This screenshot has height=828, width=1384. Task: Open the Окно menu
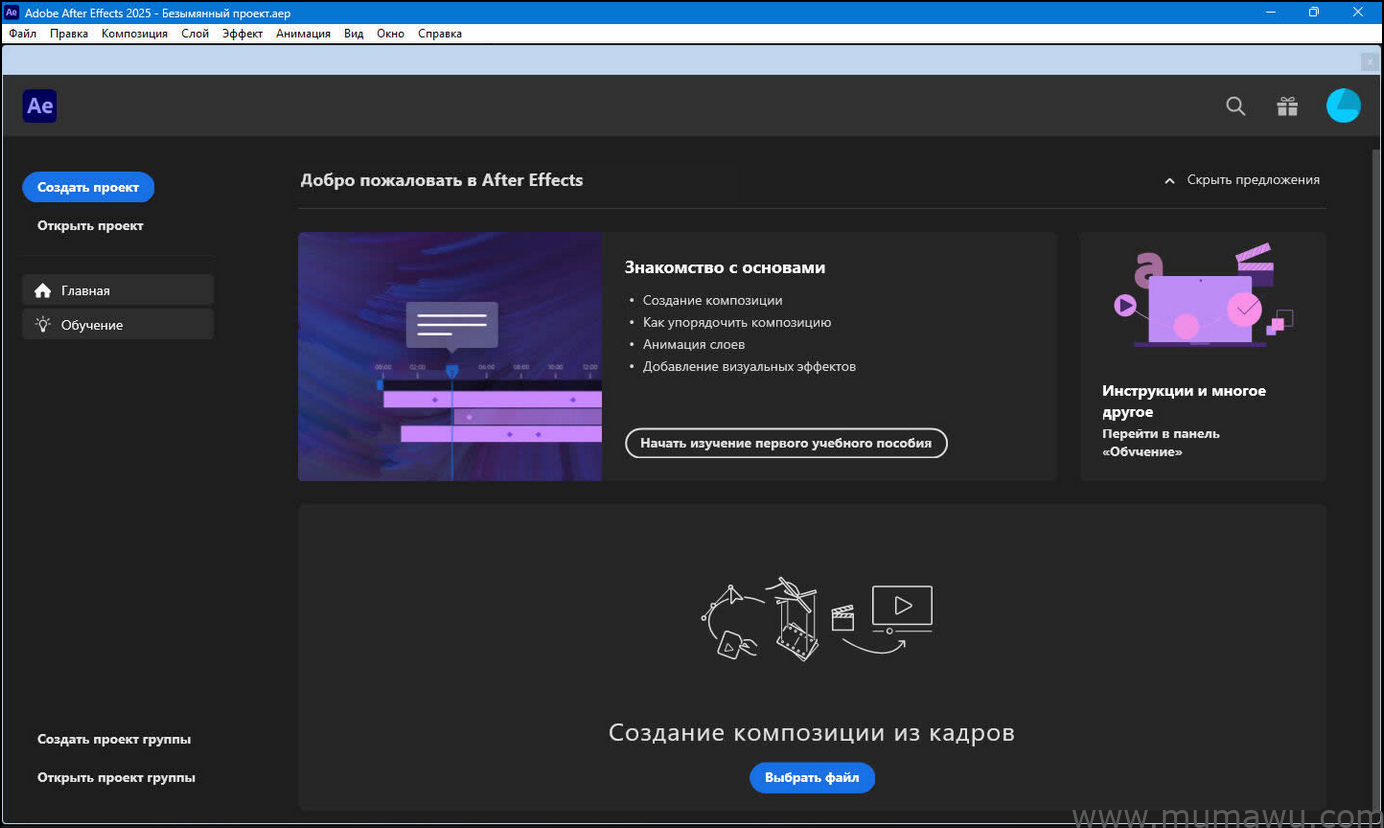pyautogui.click(x=390, y=33)
